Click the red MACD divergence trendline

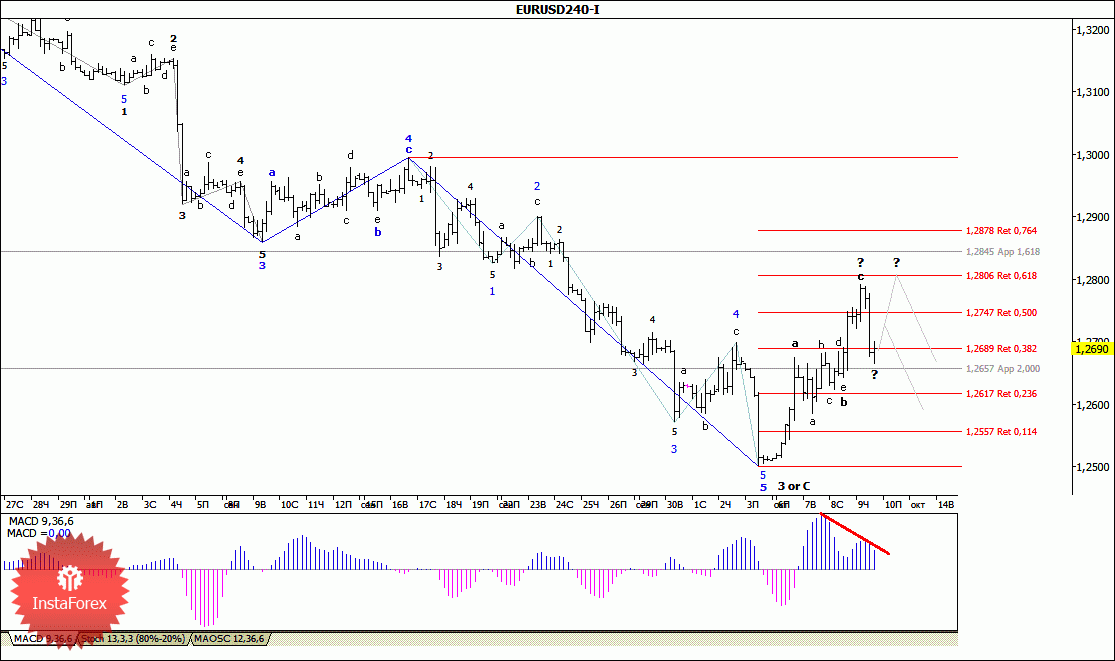point(854,533)
